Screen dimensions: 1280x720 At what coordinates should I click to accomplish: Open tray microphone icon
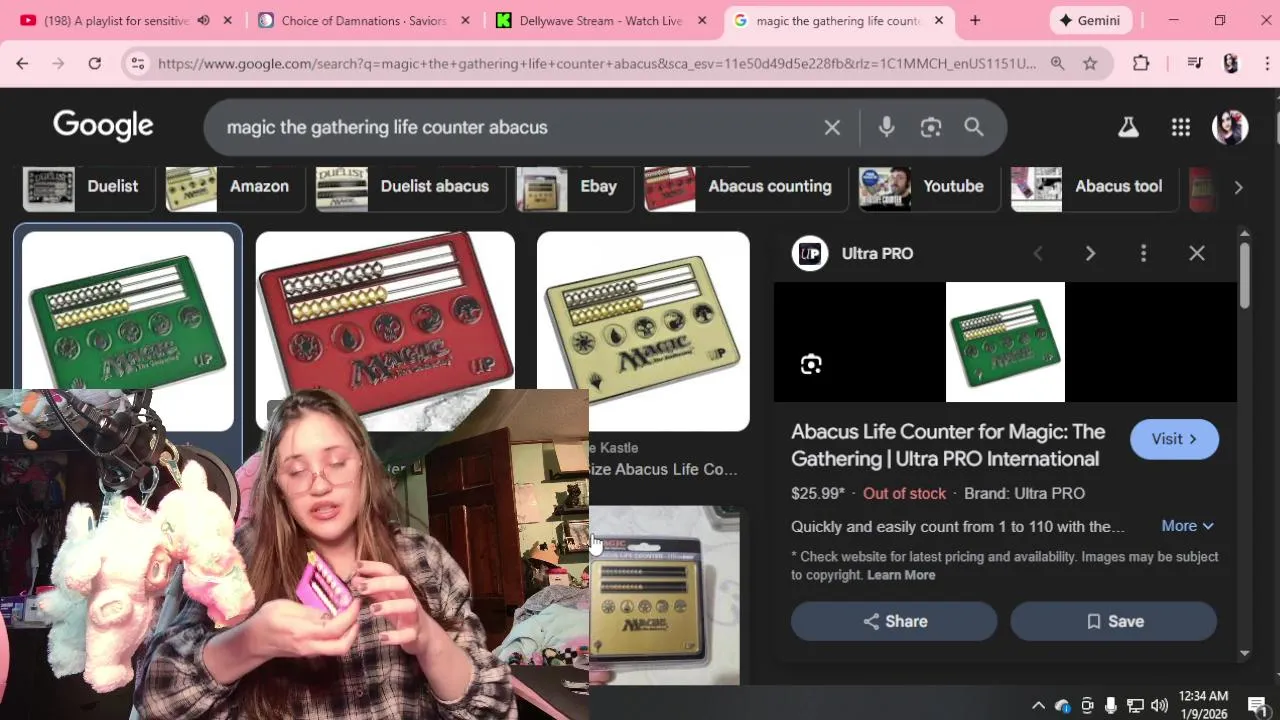click(x=1111, y=705)
